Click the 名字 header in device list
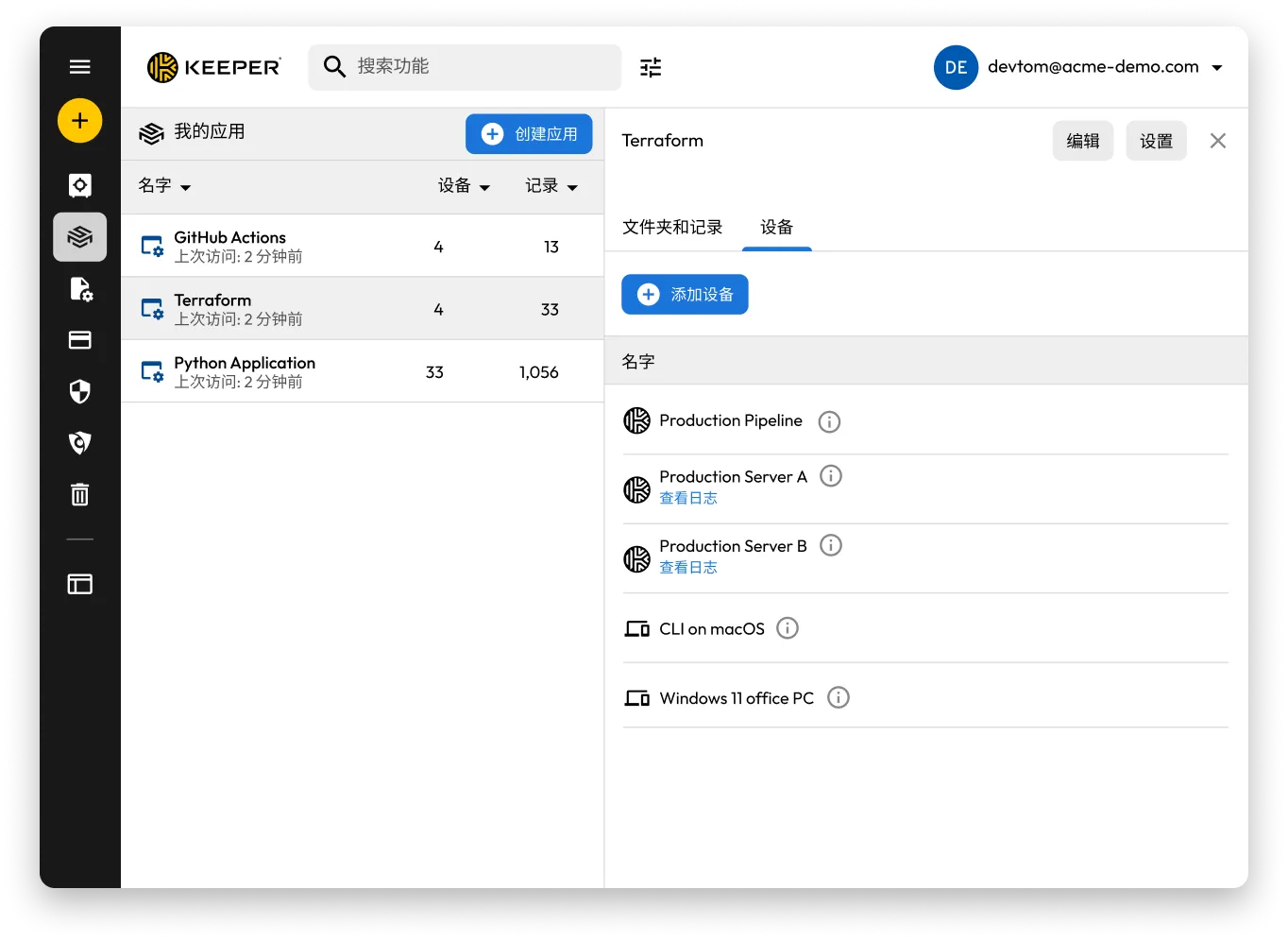The width and height of the screenshot is (1288, 941). click(638, 361)
